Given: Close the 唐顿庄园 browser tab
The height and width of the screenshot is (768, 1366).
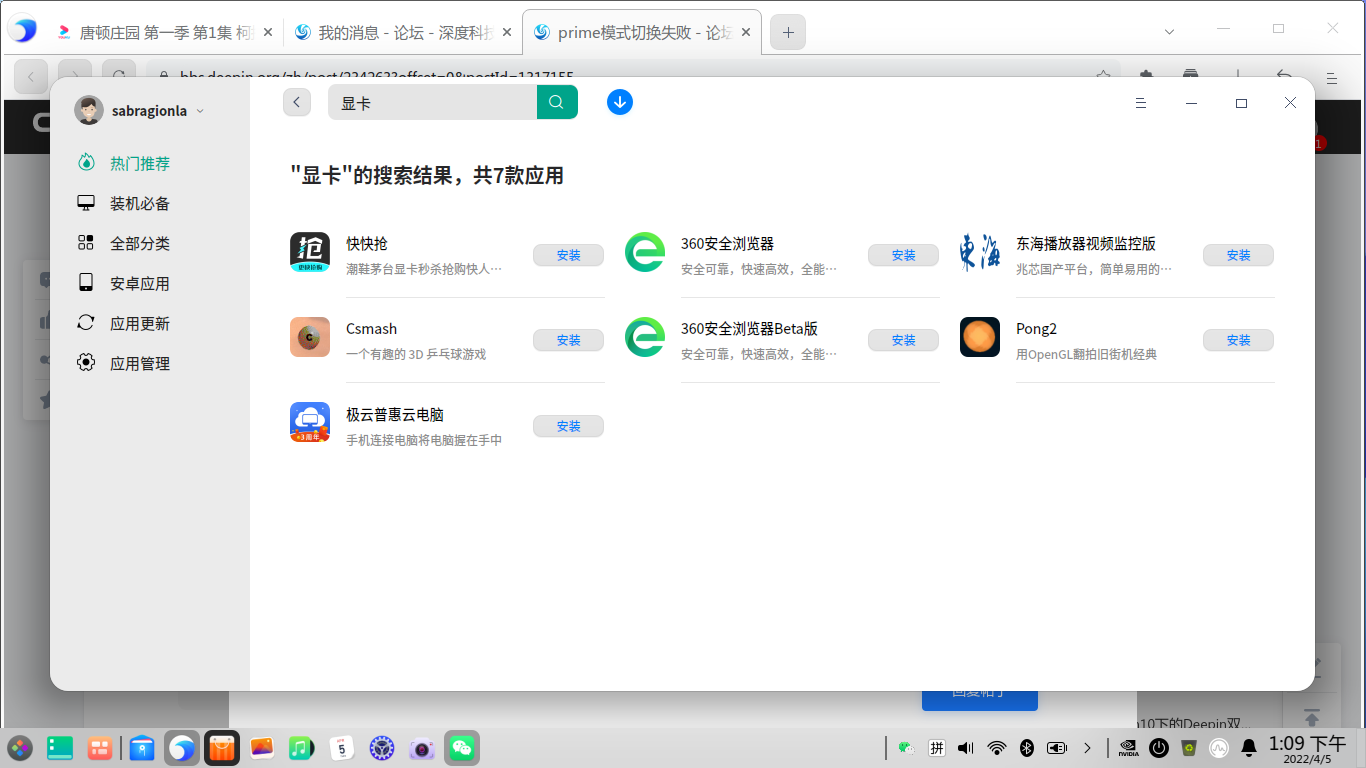Looking at the screenshot, I should pos(268,32).
